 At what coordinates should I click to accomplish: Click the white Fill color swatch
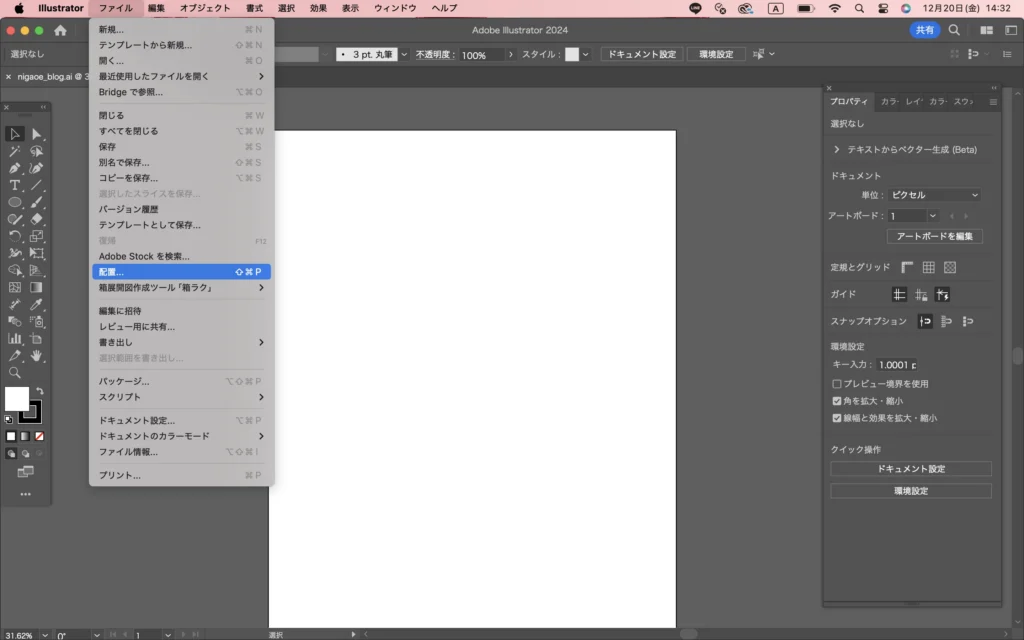16,399
